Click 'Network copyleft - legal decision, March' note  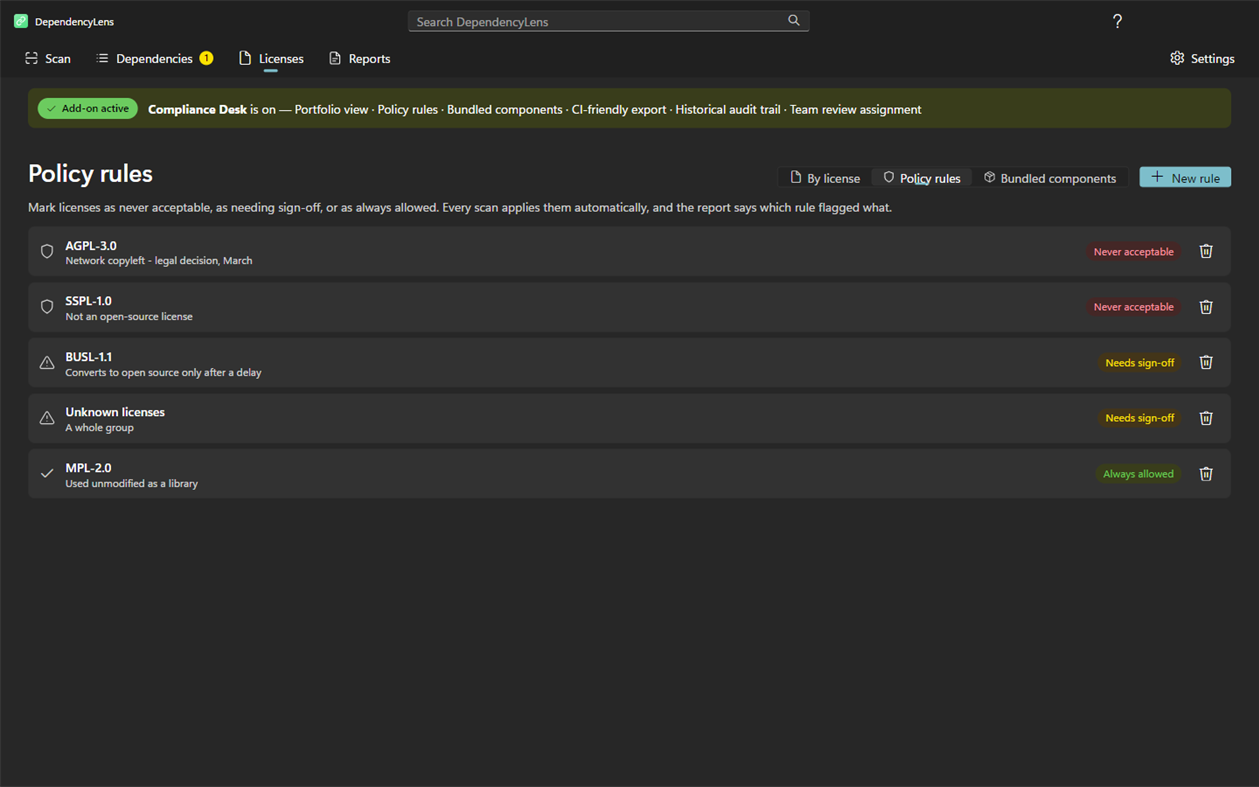(159, 260)
